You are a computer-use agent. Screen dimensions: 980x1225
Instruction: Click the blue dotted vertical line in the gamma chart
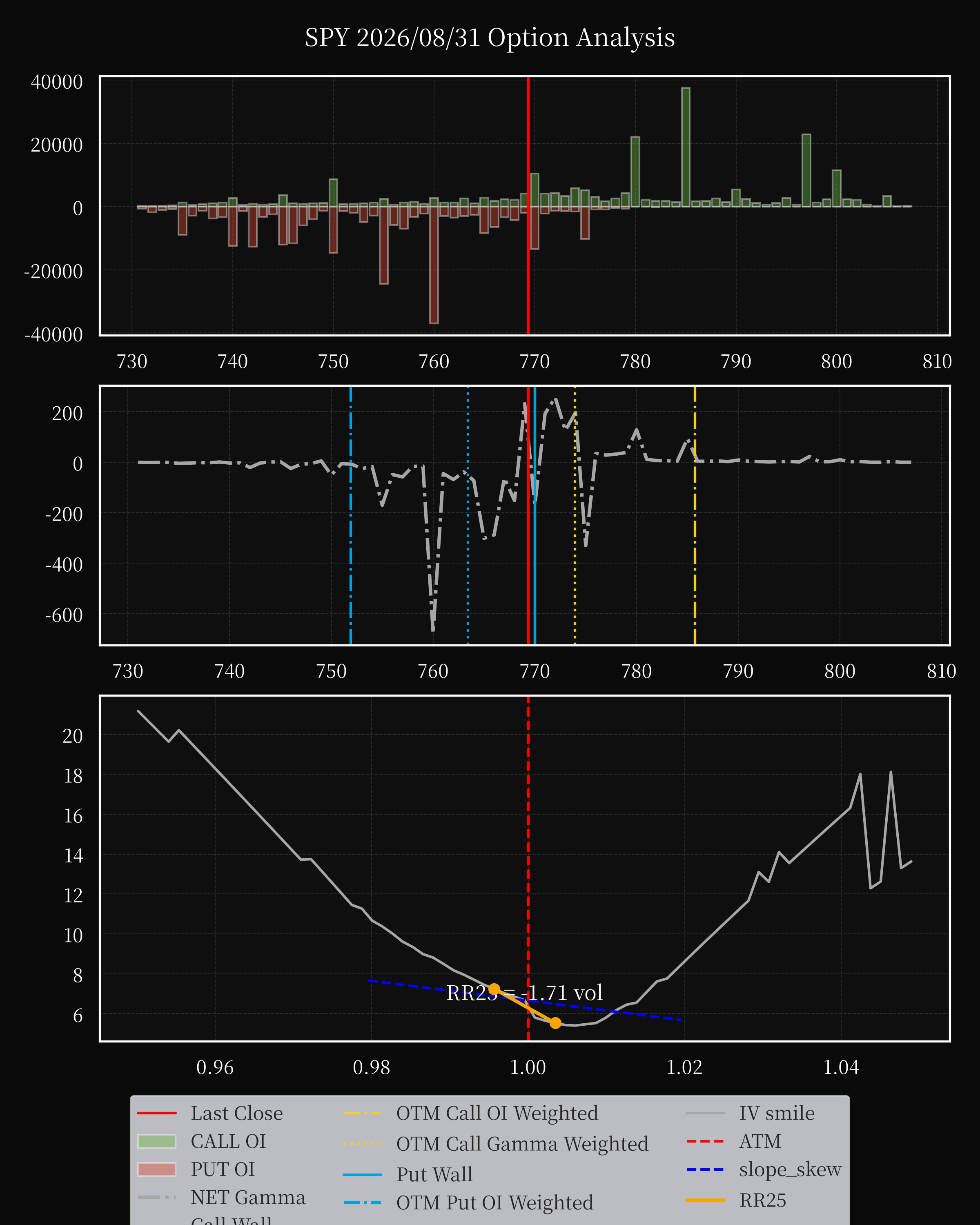point(468,515)
